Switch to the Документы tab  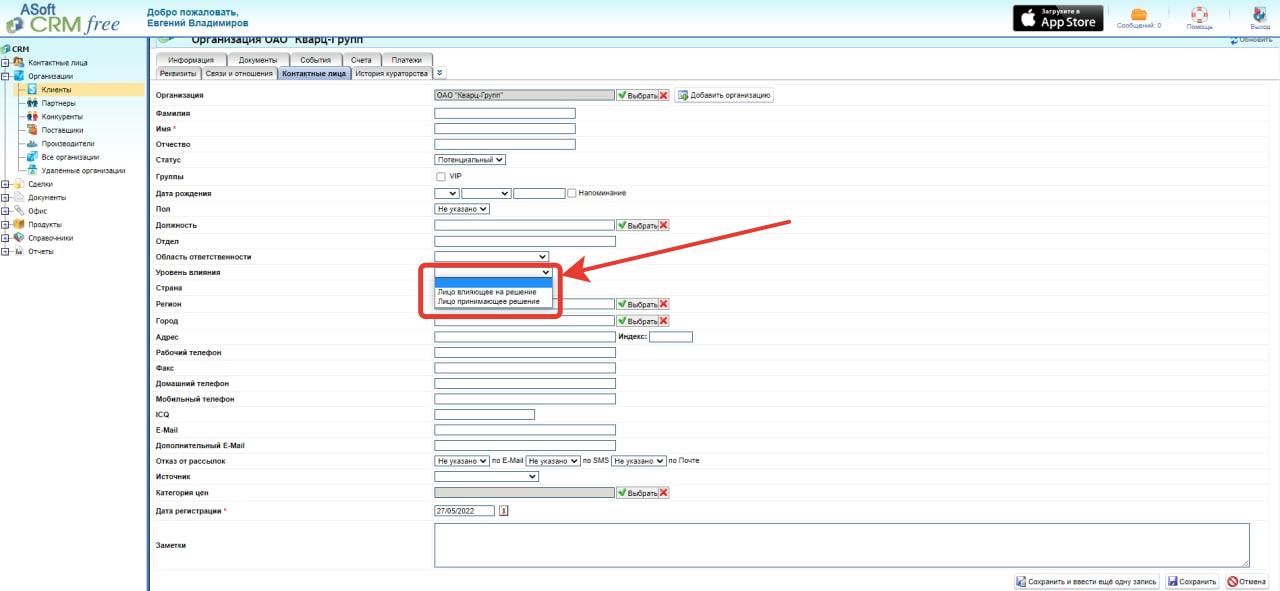(x=257, y=60)
